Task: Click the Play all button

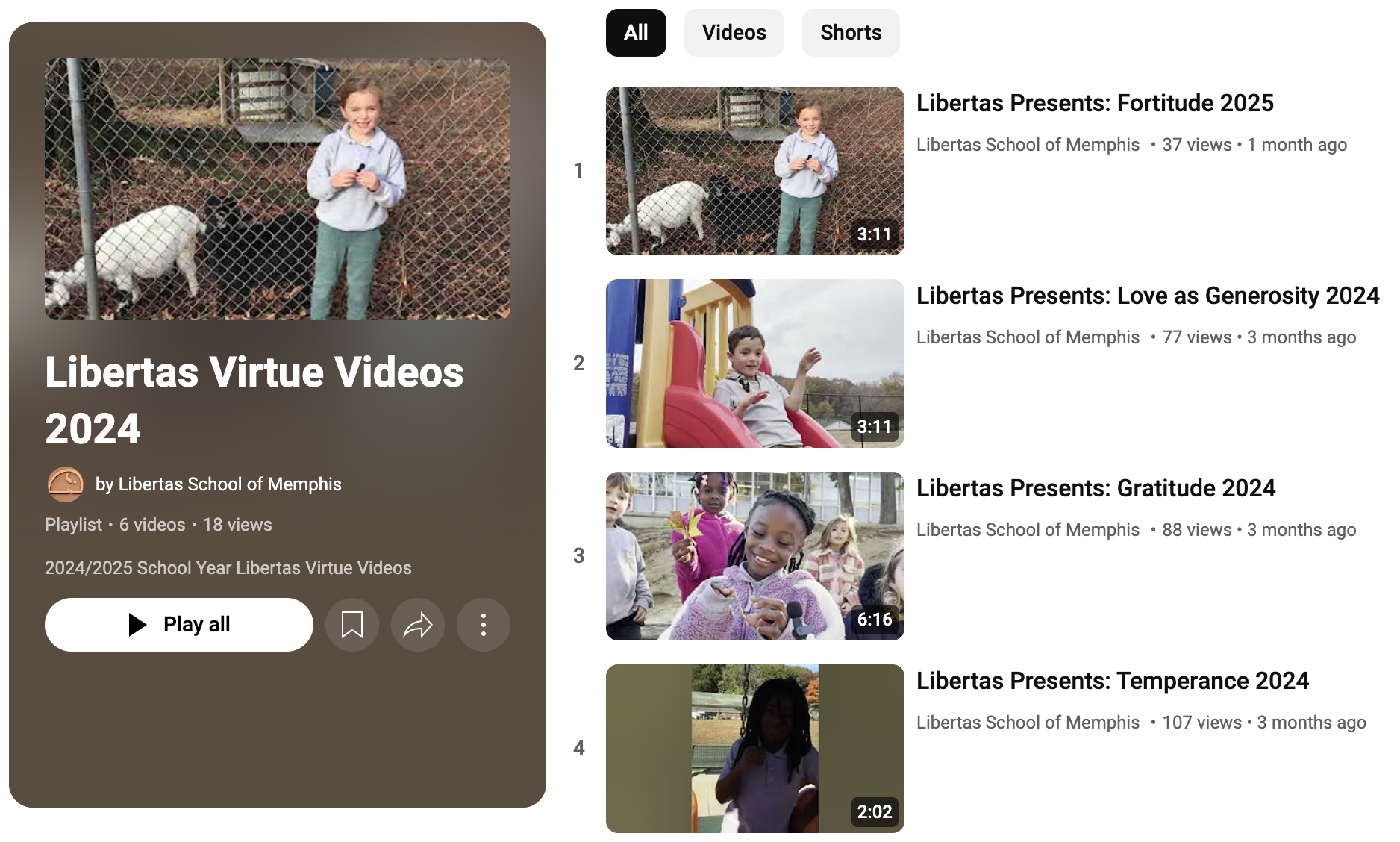Action: (x=179, y=625)
